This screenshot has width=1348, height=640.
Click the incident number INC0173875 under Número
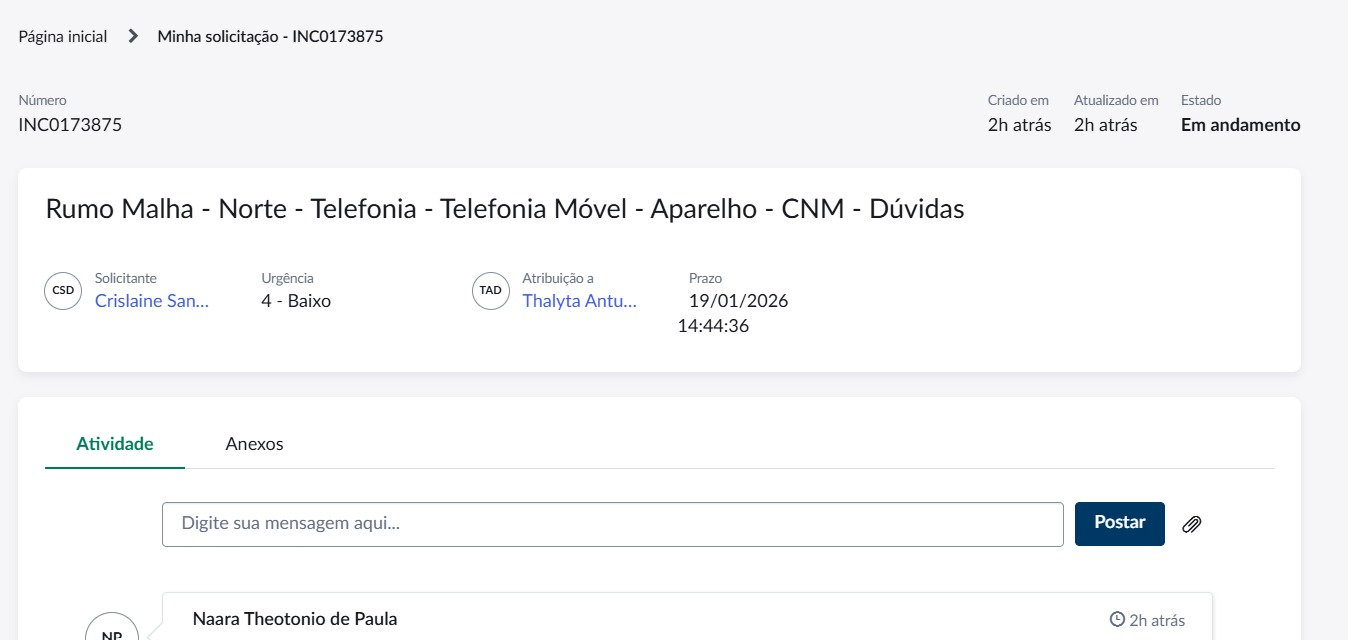[x=70, y=125]
